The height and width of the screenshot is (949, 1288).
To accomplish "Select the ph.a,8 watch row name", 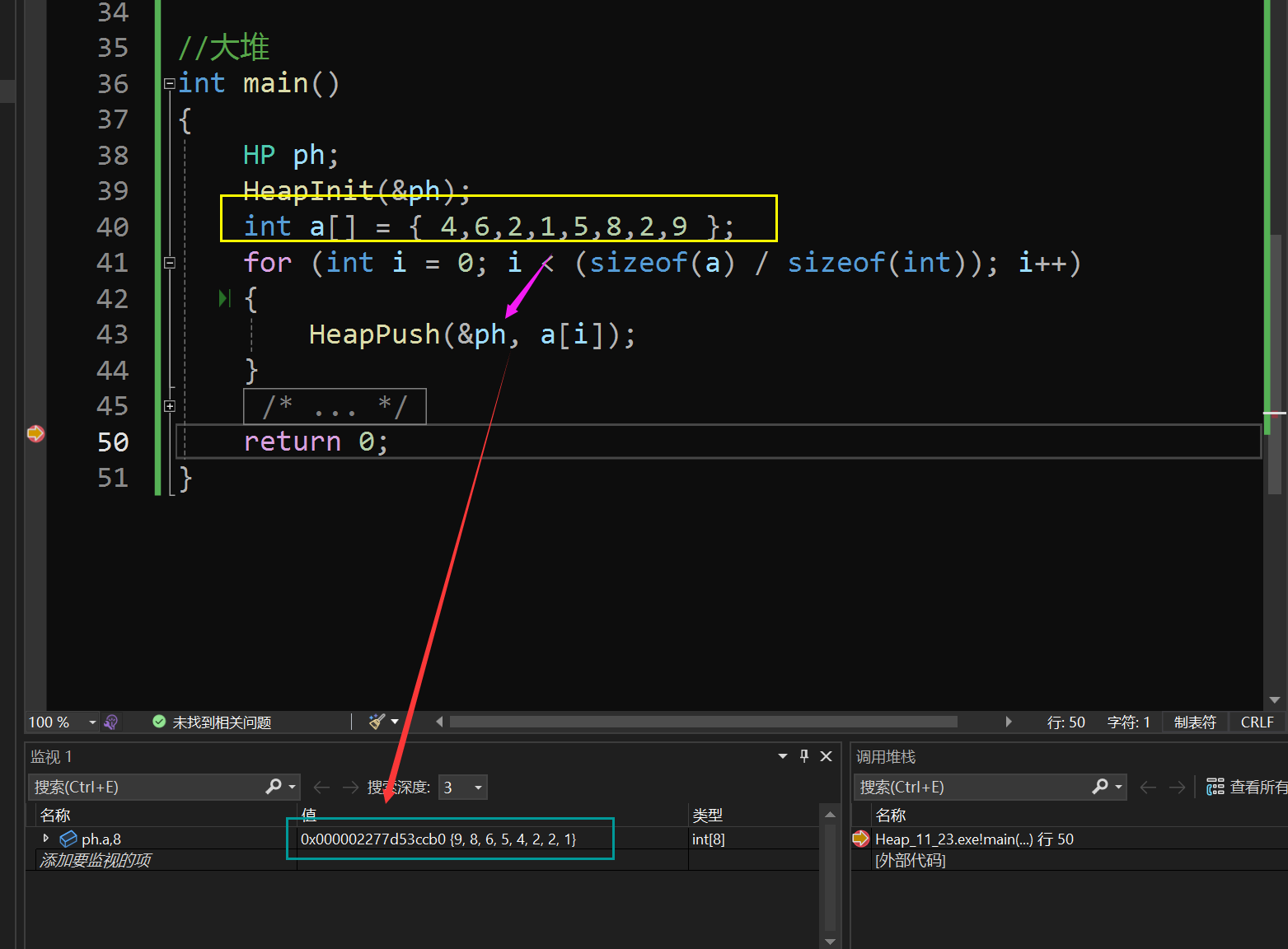I will point(101,839).
